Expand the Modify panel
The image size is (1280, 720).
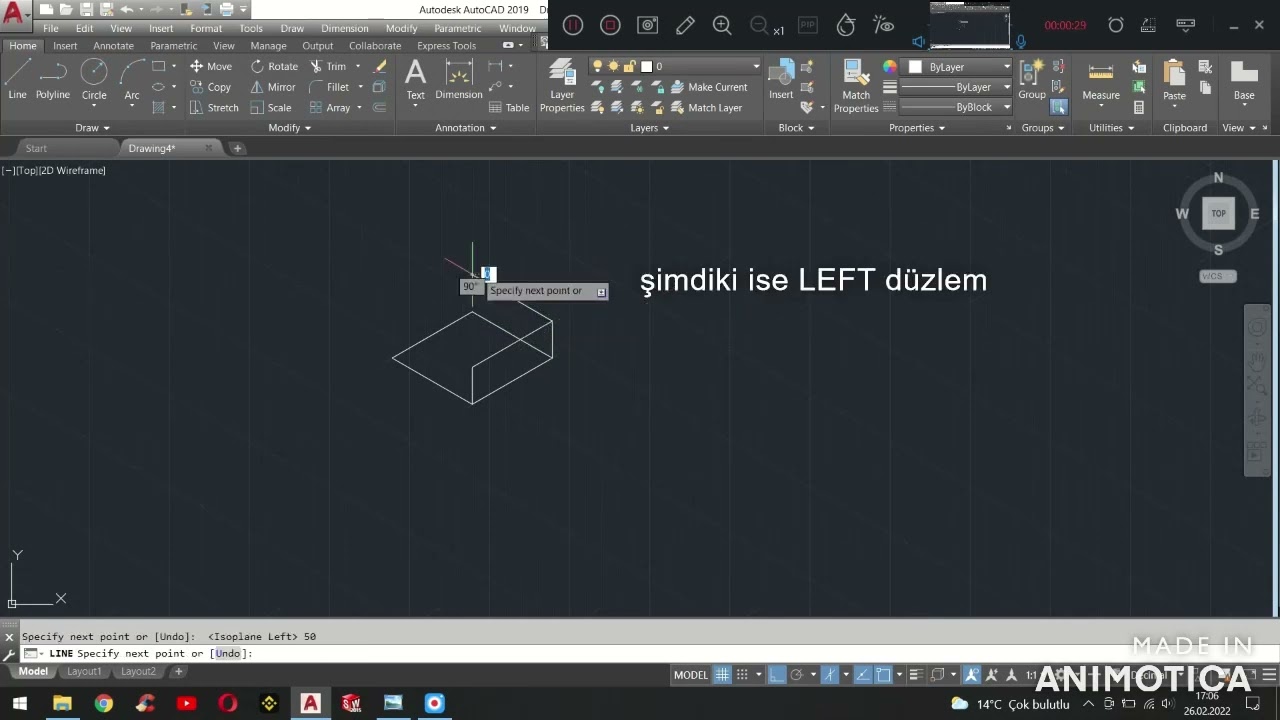290,128
